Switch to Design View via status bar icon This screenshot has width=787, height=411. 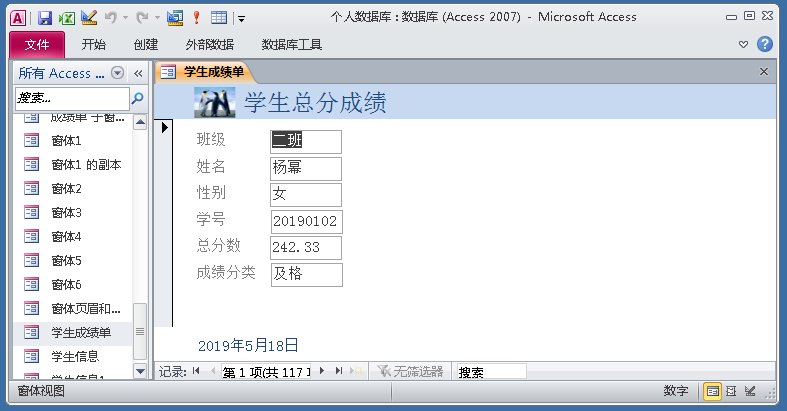coord(750,391)
